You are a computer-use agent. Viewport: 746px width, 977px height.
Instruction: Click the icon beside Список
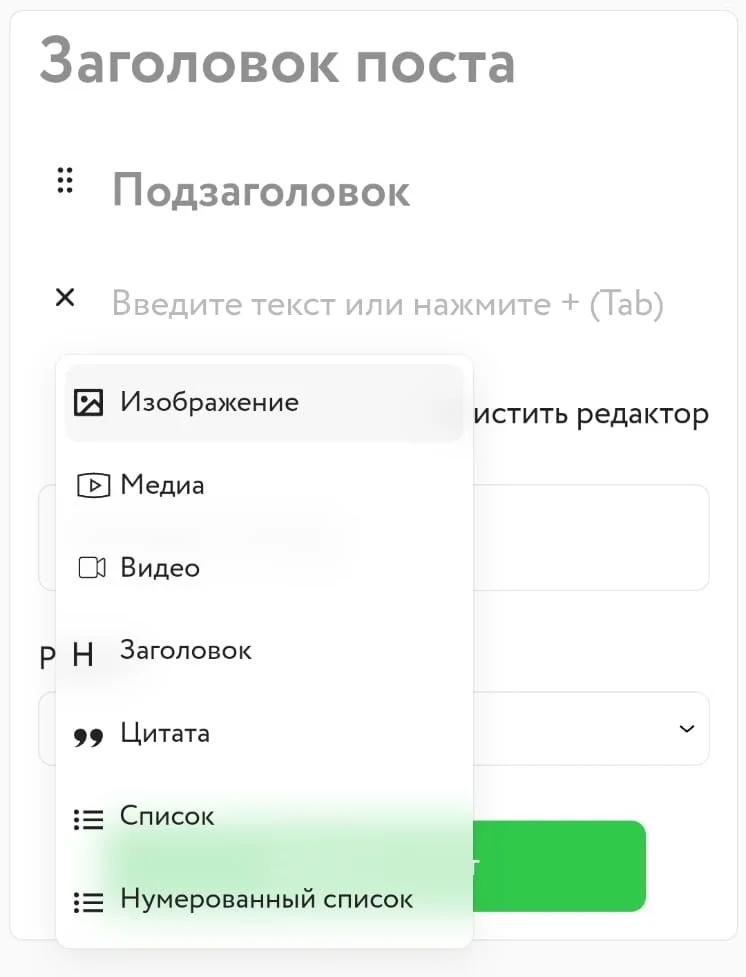(89, 819)
